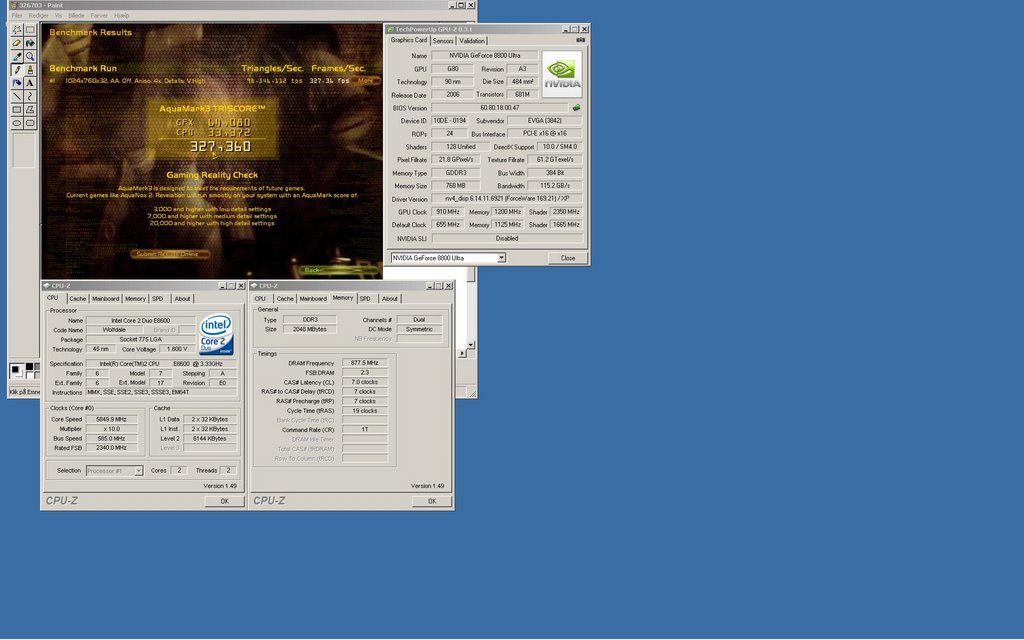The image size is (1024, 640).
Task: Open About tab in right CPU-Z window
Action: click(x=390, y=298)
